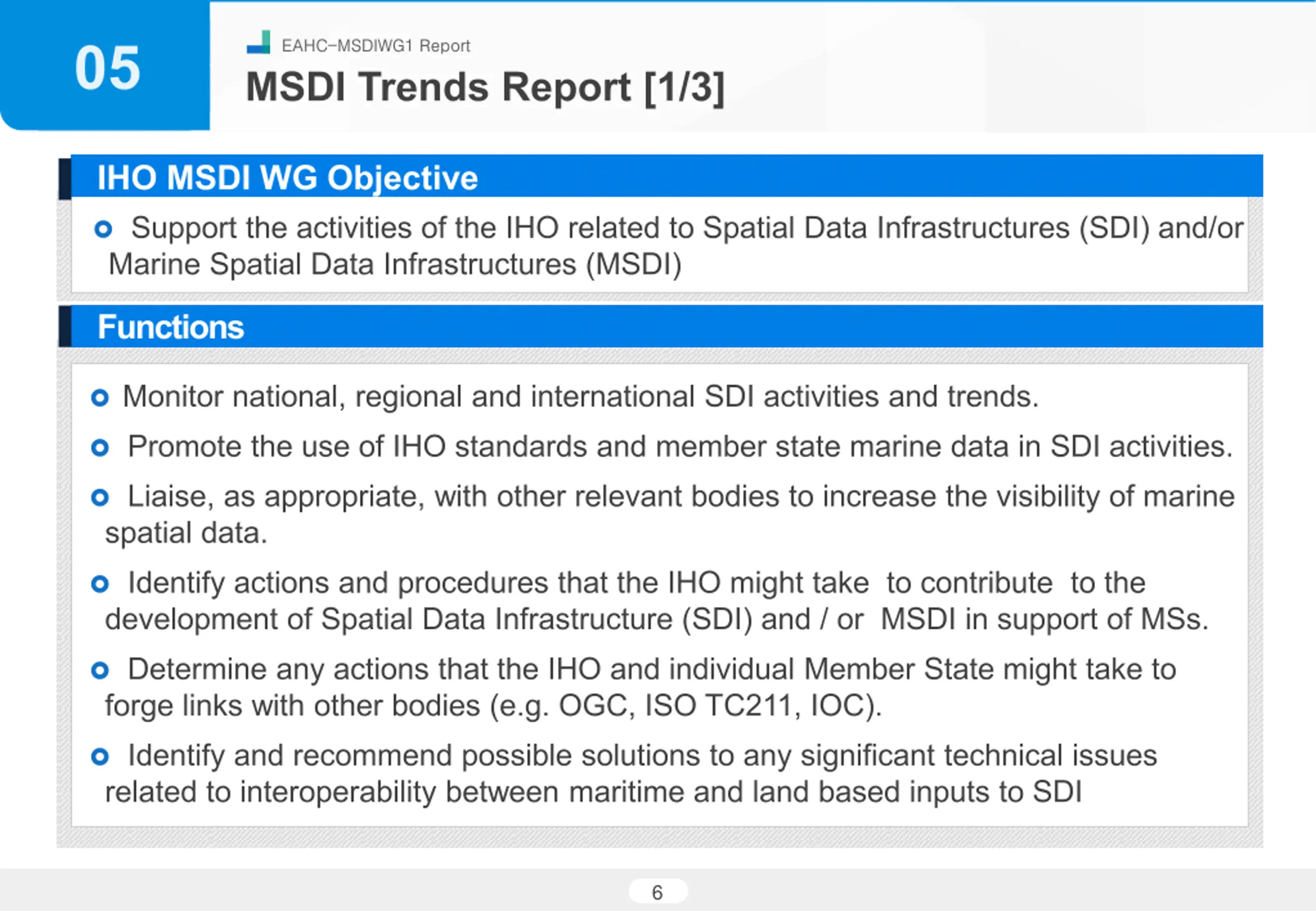The image size is (1316, 911).
Task: Click the dark accent bar left of Functions
Action: tap(64, 326)
